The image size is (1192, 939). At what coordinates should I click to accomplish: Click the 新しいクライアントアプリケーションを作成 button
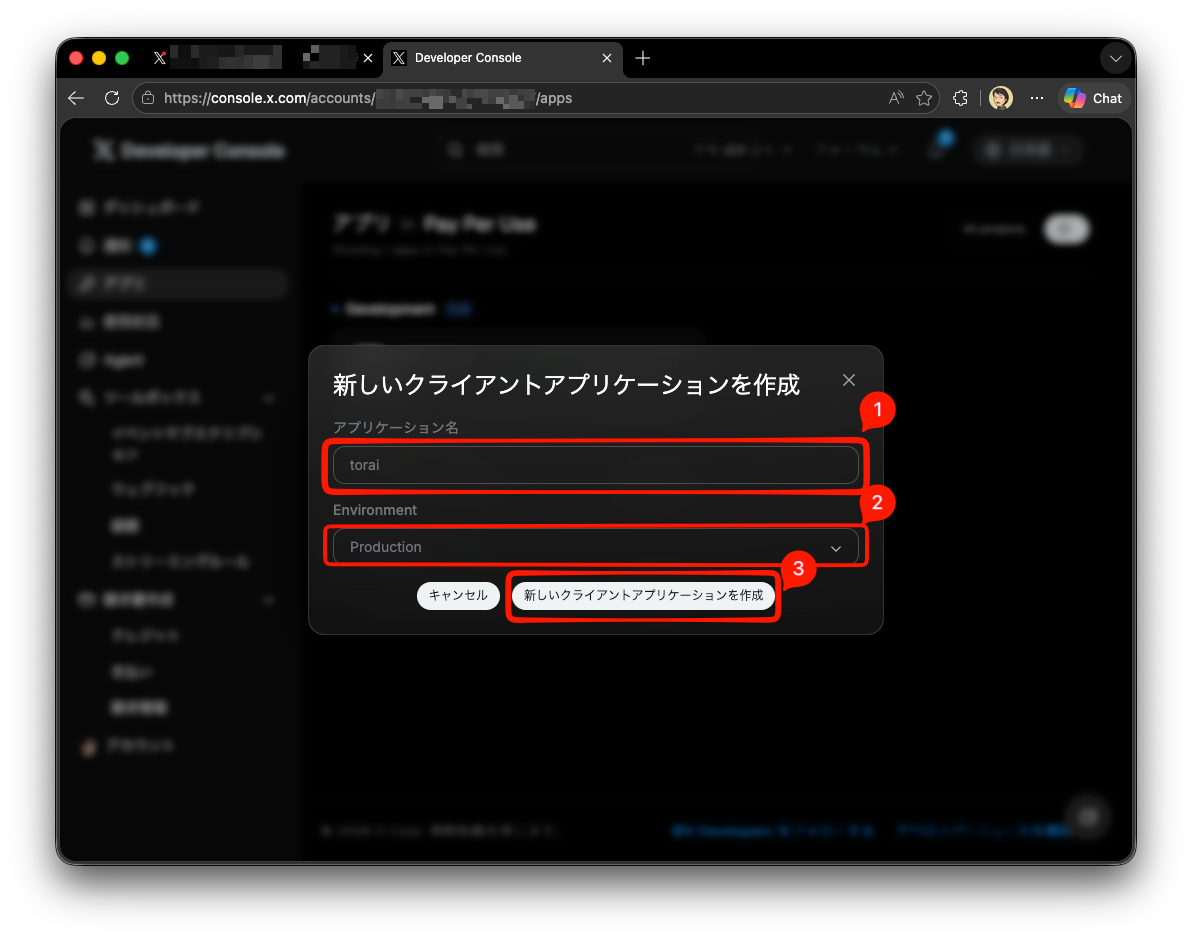(643, 595)
